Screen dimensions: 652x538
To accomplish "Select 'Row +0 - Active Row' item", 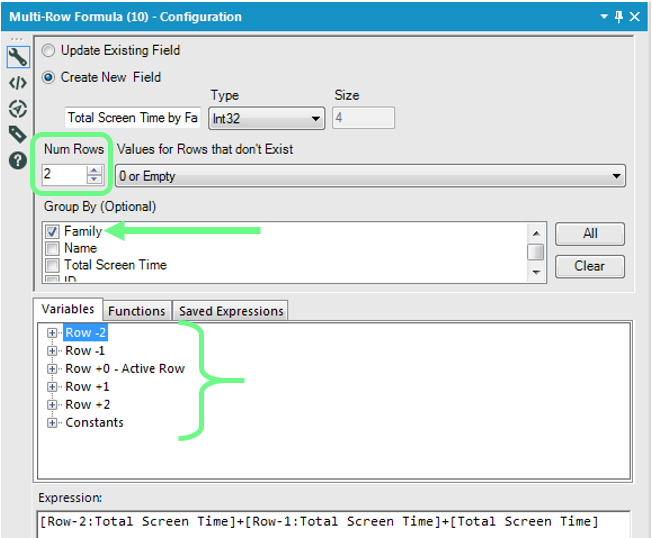I will (125, 369).
